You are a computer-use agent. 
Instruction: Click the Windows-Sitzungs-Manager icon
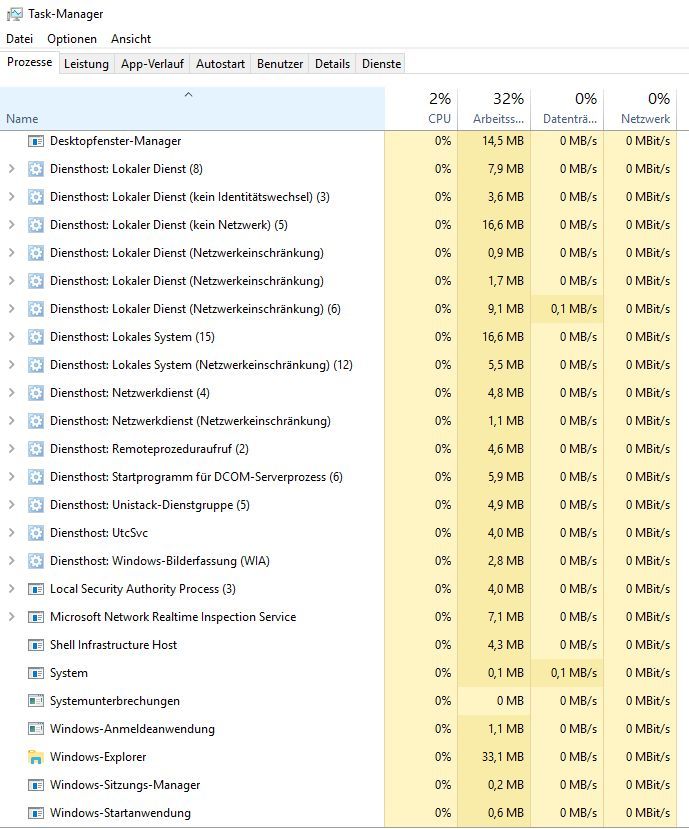point(35,786)
